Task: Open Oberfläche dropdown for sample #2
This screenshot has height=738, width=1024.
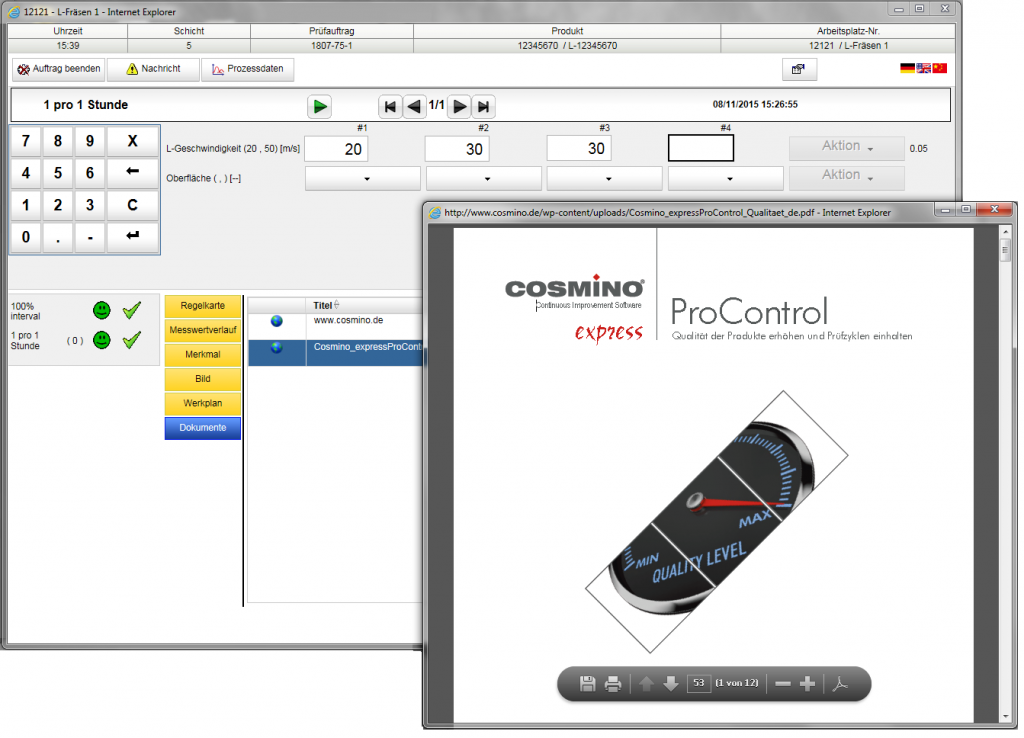Action: (484, 178)
